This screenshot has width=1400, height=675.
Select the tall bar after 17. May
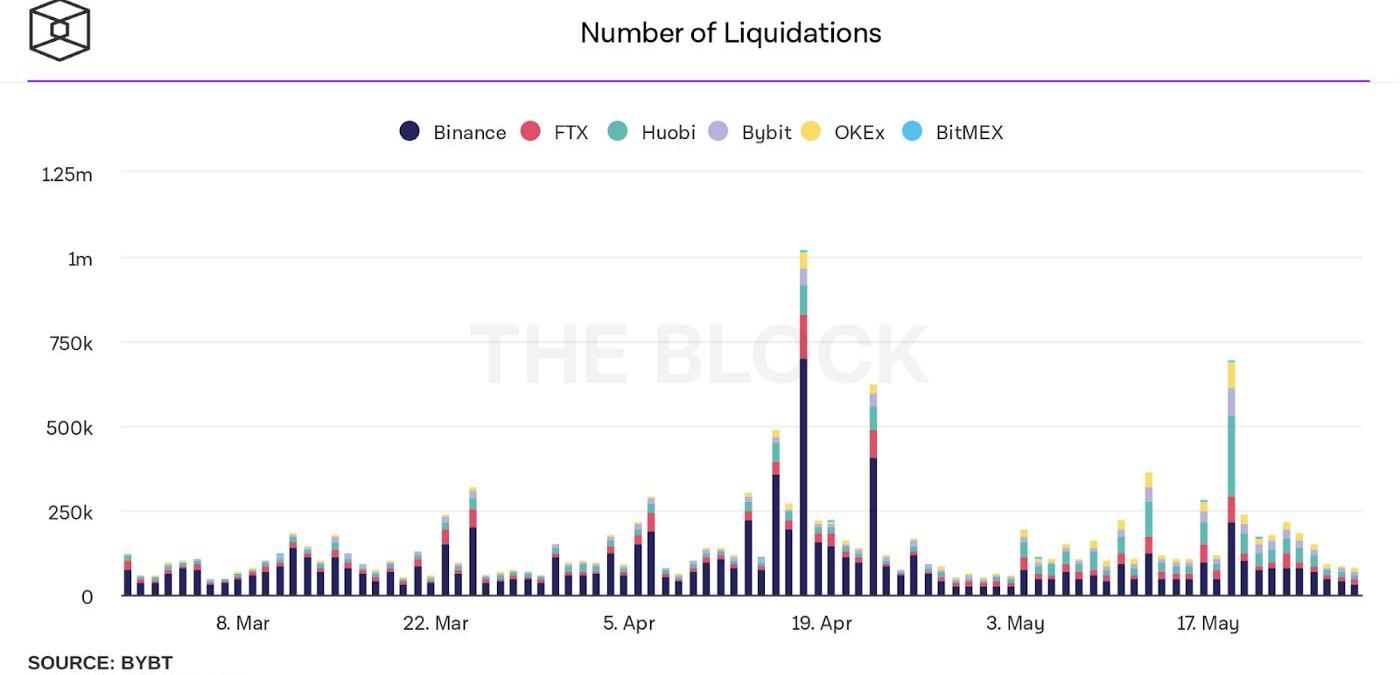tap(1232, 478)
